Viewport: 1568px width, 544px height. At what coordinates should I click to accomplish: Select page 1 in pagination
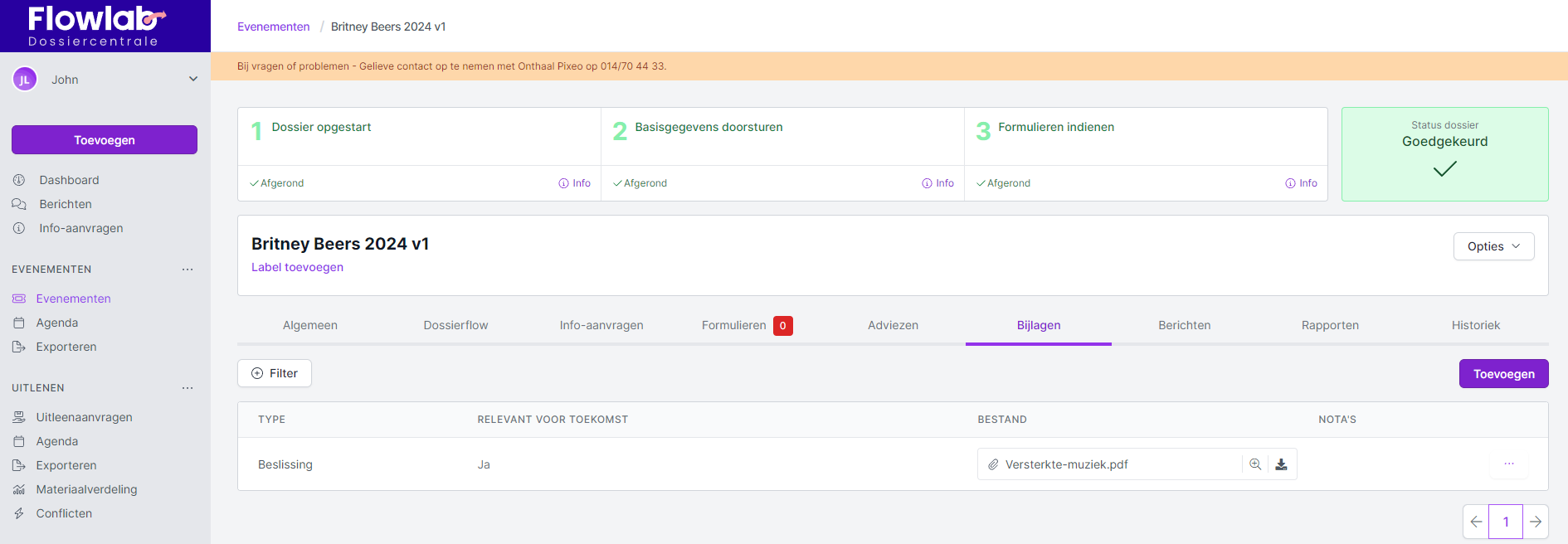pos(1506,522)
